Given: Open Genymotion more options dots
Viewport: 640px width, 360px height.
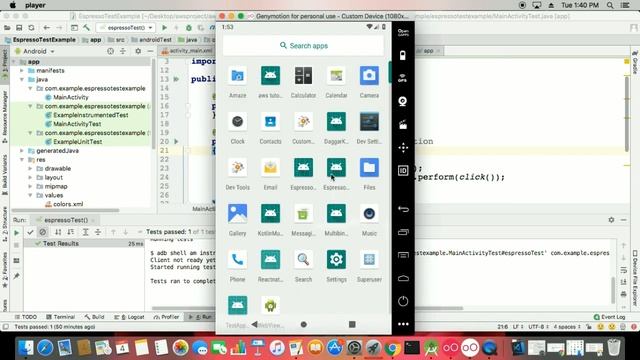Looking at the screenshot, I should click(x=403, y=324).
